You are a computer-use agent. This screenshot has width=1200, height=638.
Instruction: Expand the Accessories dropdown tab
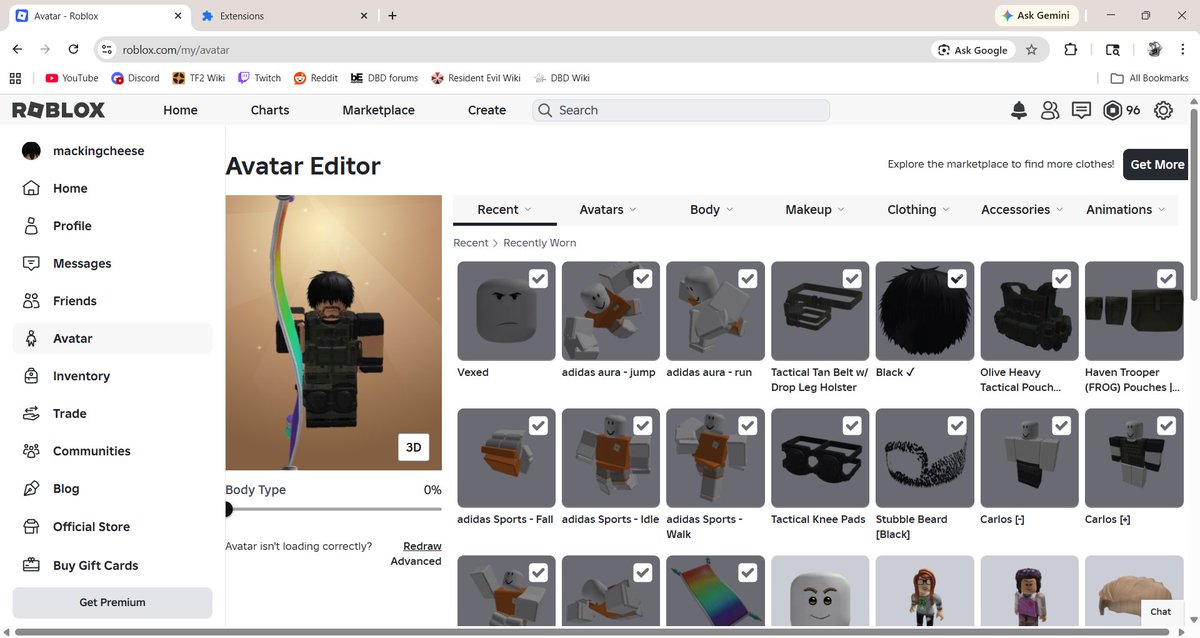pos(1023,210)
